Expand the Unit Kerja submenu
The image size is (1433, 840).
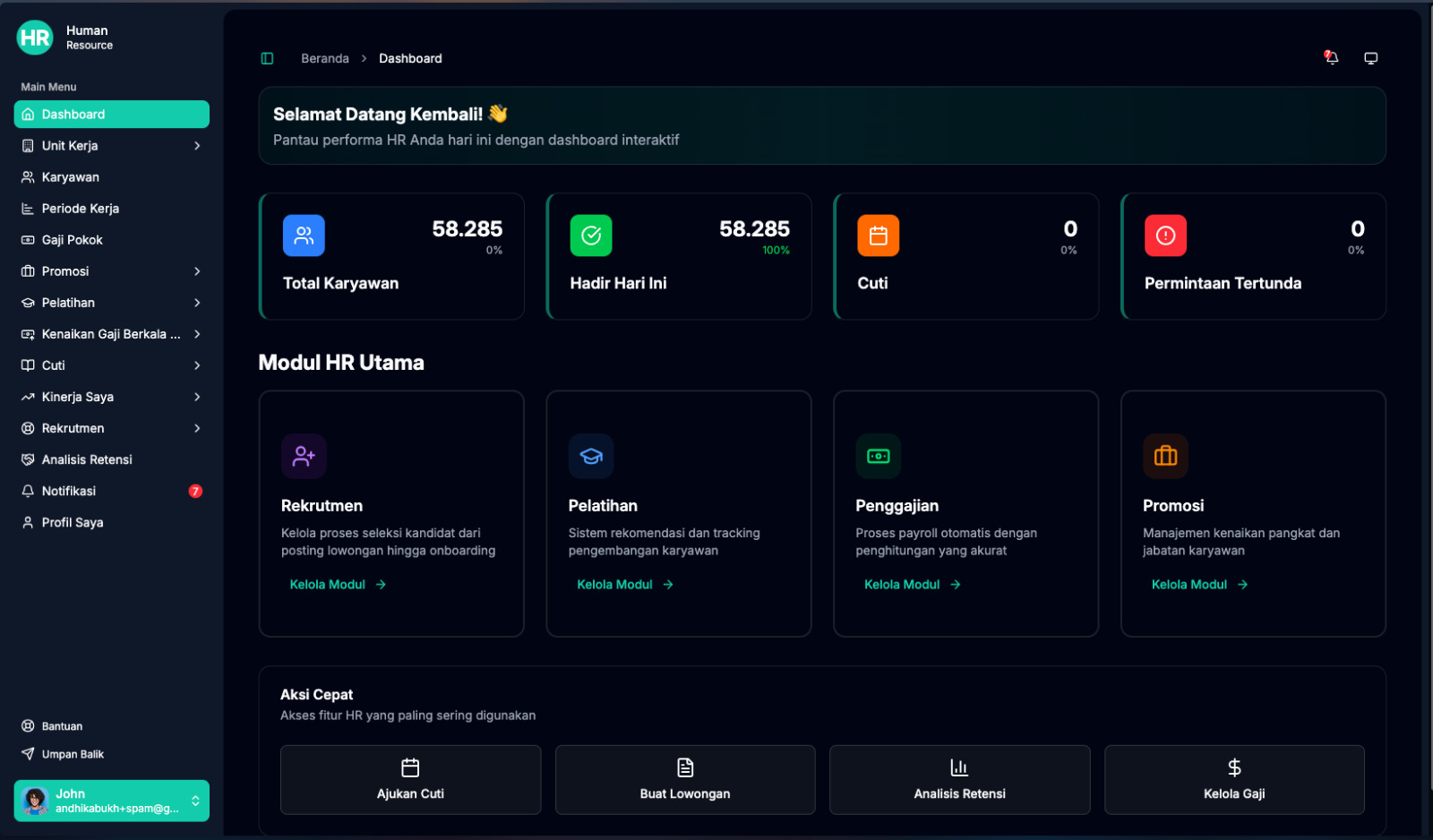coord(197,146)
